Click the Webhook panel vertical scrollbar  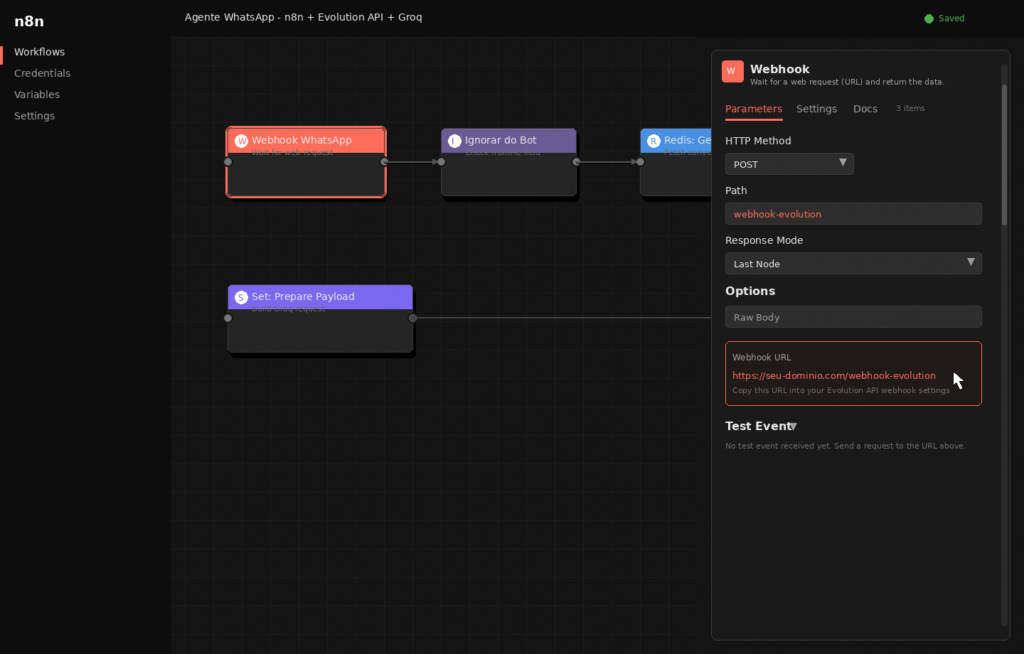click(1004, 155)
